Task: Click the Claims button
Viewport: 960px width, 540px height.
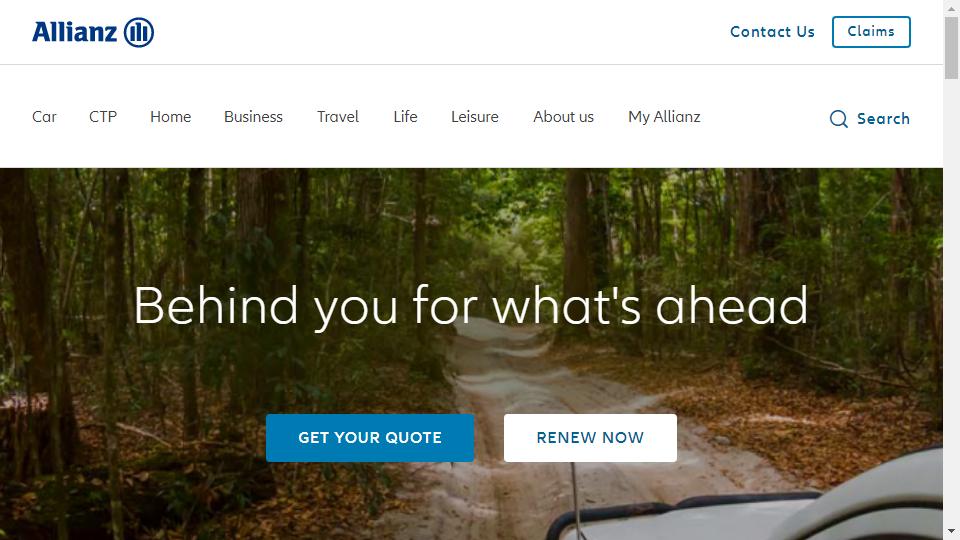Action: pyautogui.click(x=871, y=32)
